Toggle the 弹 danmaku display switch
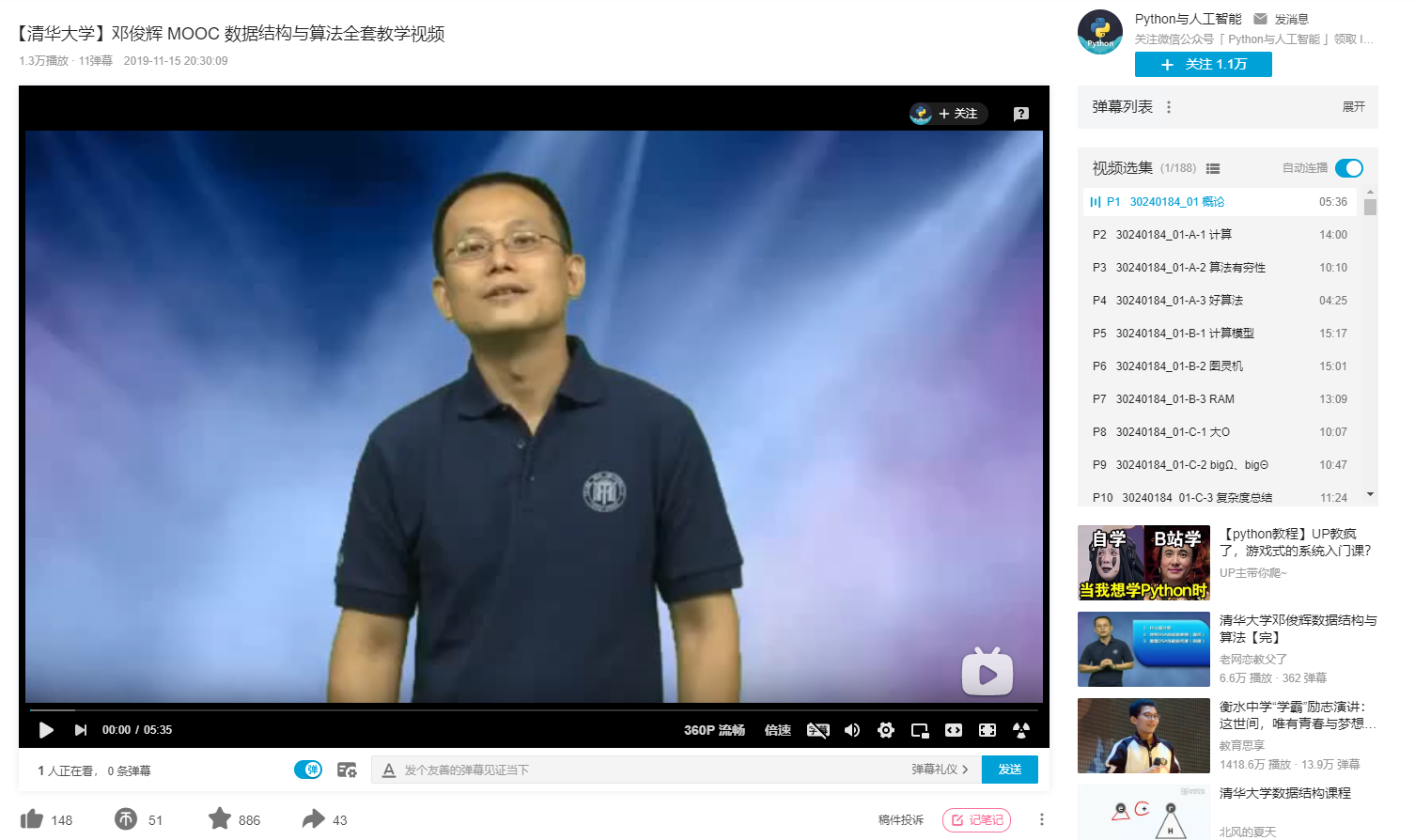This screenshot has width=1415, height=840. click(x=310, y=769)
